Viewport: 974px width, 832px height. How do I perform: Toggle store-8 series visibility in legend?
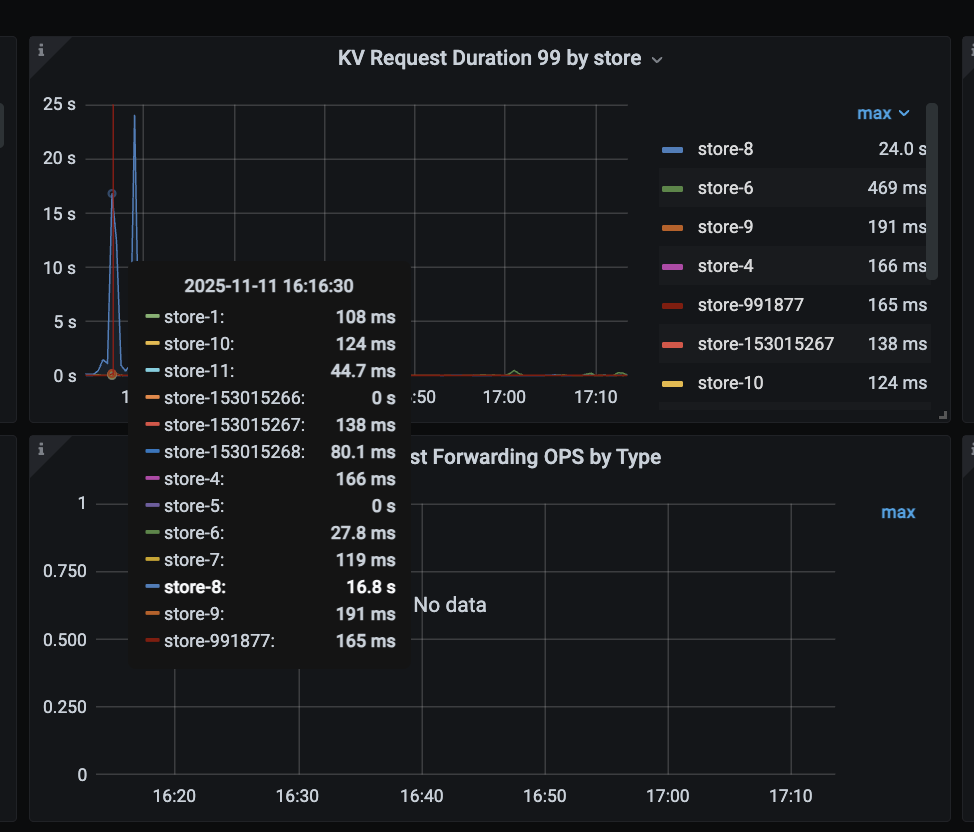725,150
